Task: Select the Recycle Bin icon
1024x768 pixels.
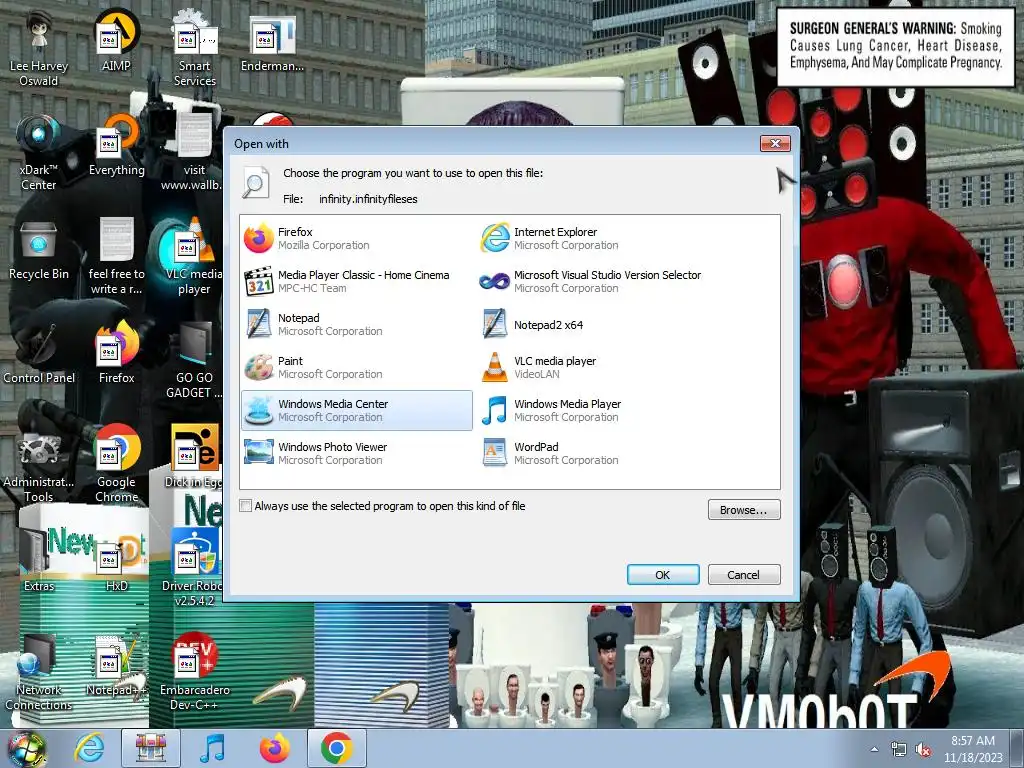Action: point(39,251)
